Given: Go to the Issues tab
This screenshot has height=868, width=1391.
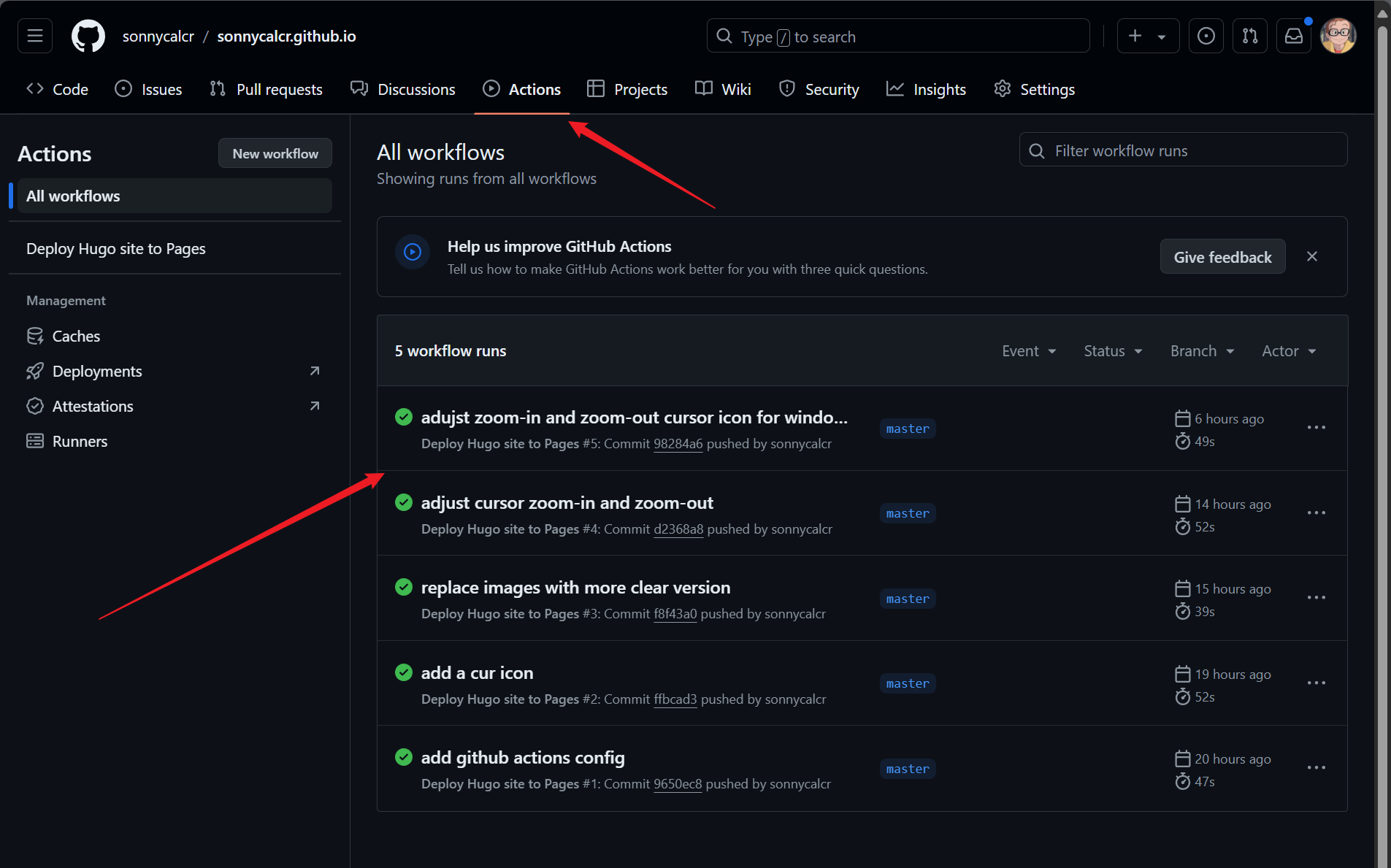Looking at the screenshot, I should (149, 89).
